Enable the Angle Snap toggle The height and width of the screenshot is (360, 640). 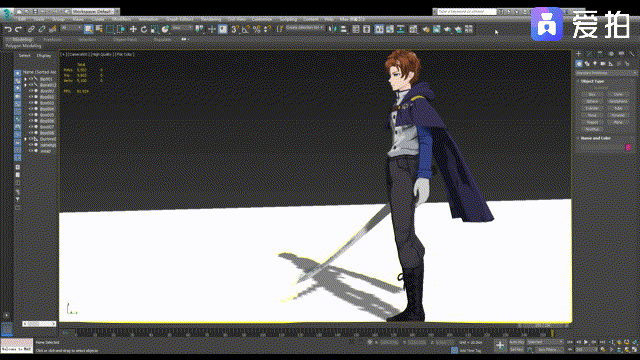pyautogui.click(x=245, y=29)
